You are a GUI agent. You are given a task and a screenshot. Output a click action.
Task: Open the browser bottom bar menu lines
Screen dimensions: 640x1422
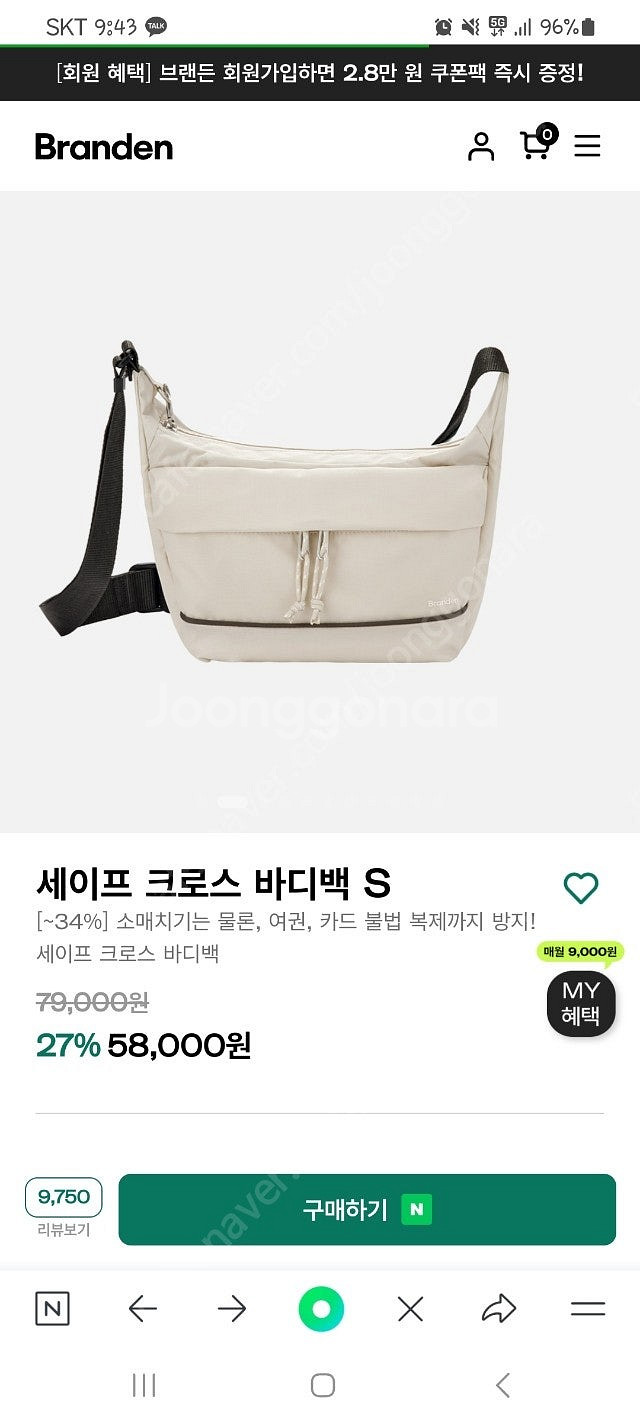588,1308
